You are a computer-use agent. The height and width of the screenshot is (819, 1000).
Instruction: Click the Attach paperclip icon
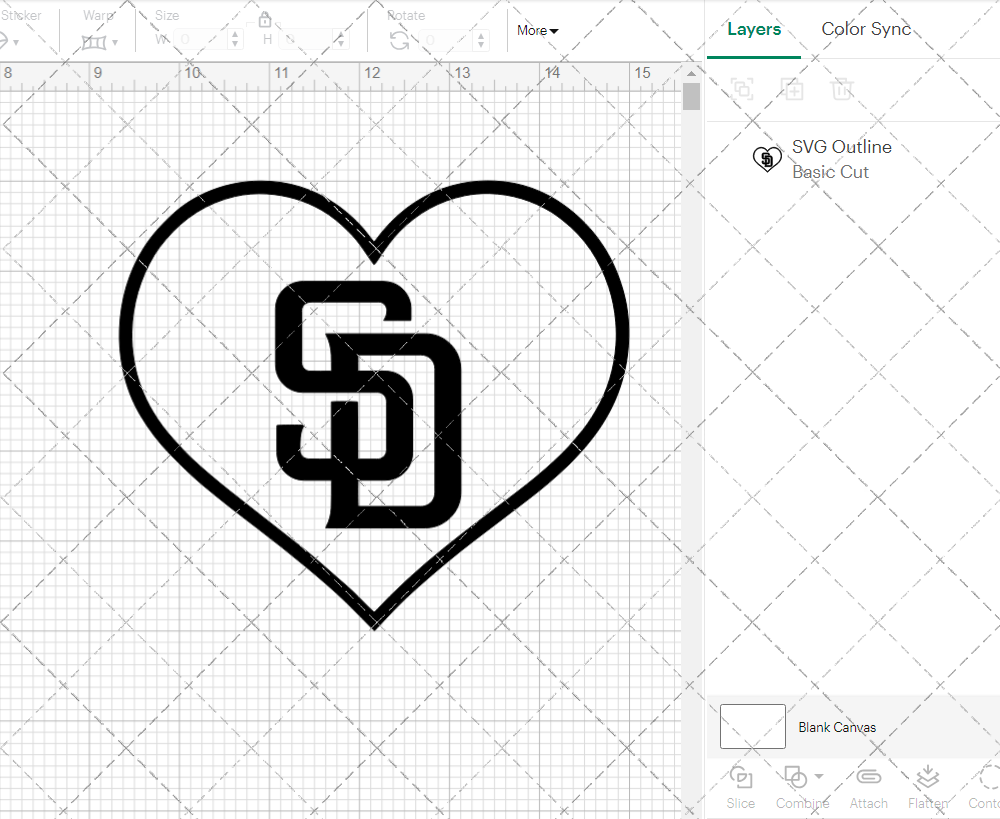tap(868, 778)
